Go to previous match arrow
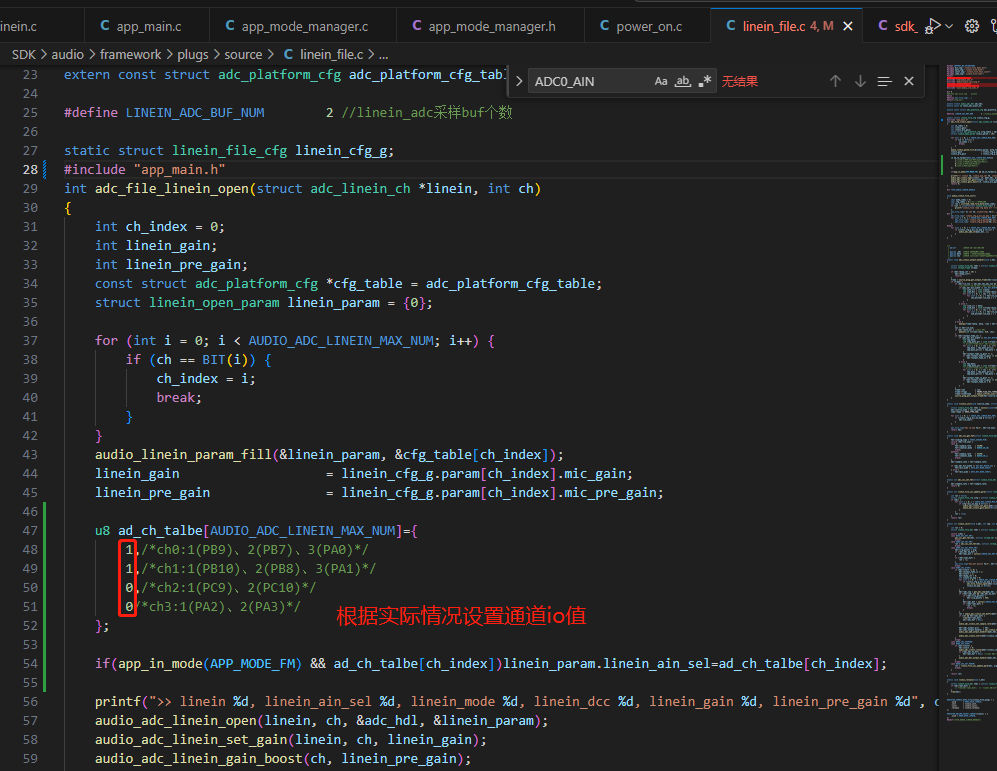Viewport: 997px width, 771px height. pos(835,81)
